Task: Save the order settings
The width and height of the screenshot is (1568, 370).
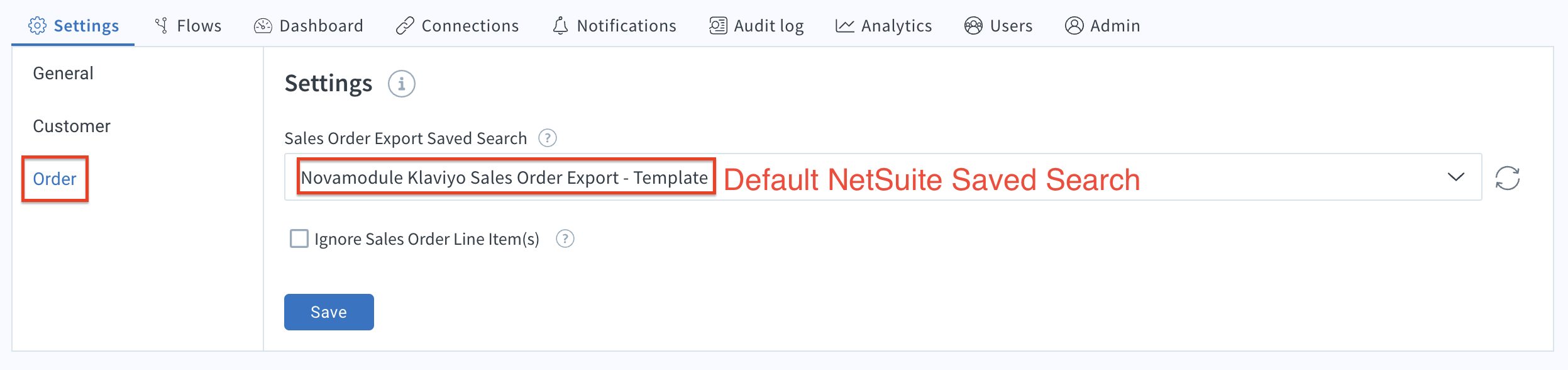Action: [x=329, y=312]
